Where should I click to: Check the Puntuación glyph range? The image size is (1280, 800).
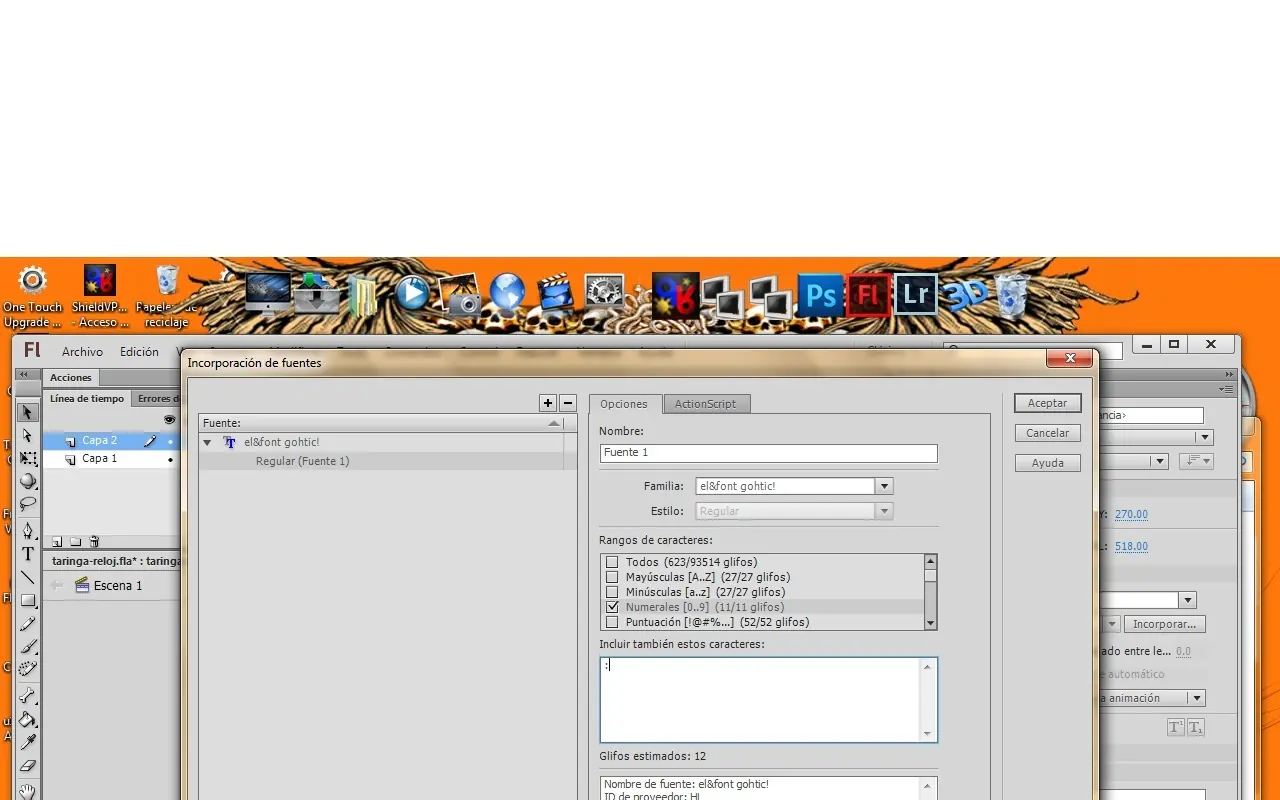click(x=612, y=622)
